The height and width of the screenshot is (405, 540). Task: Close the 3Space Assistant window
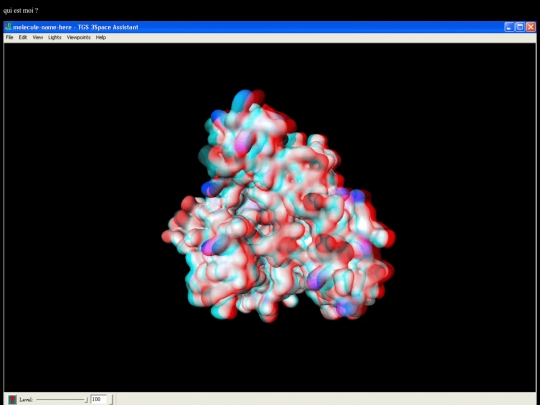[531, 27]
